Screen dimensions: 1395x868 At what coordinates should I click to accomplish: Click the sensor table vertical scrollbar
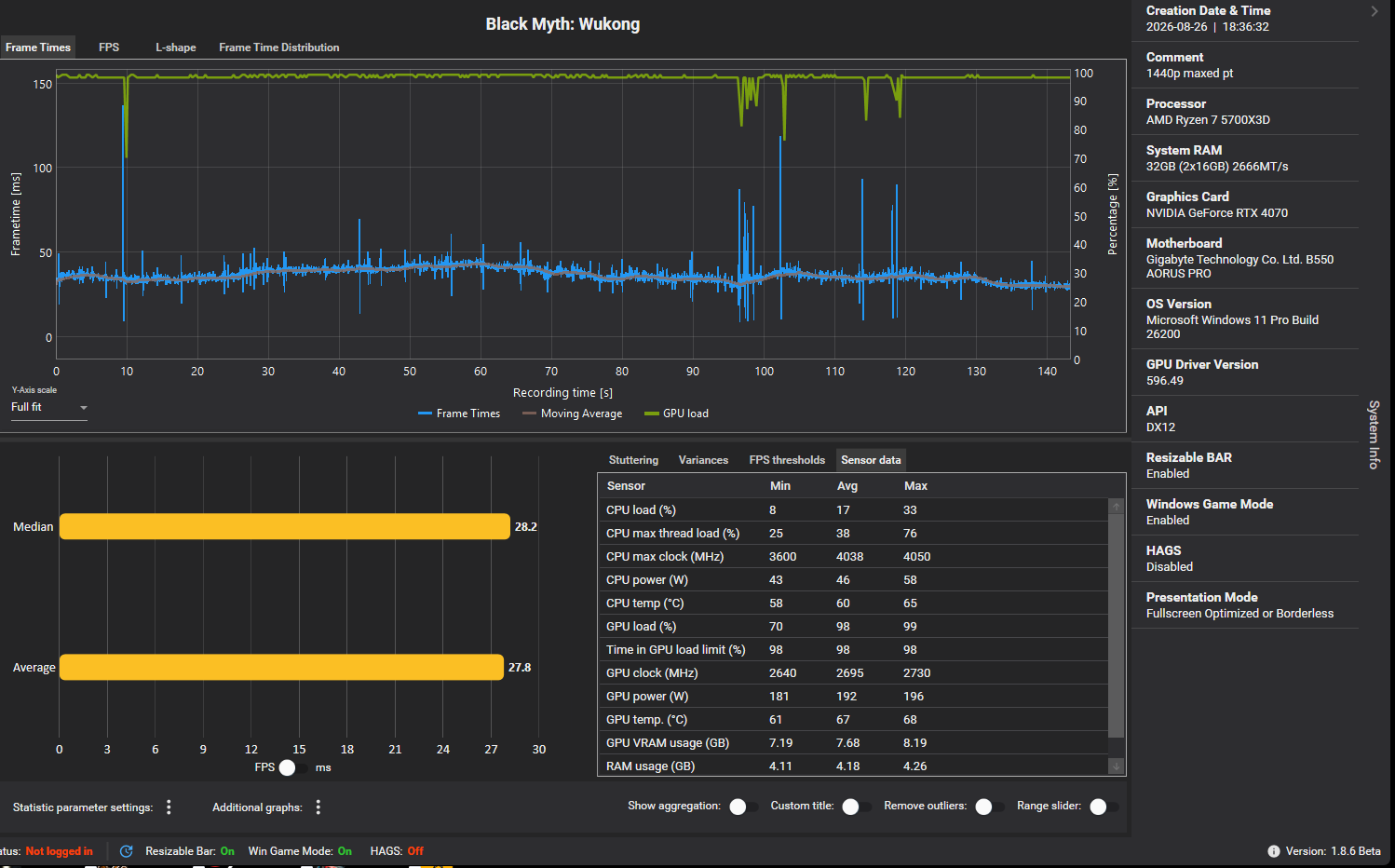1117,626
